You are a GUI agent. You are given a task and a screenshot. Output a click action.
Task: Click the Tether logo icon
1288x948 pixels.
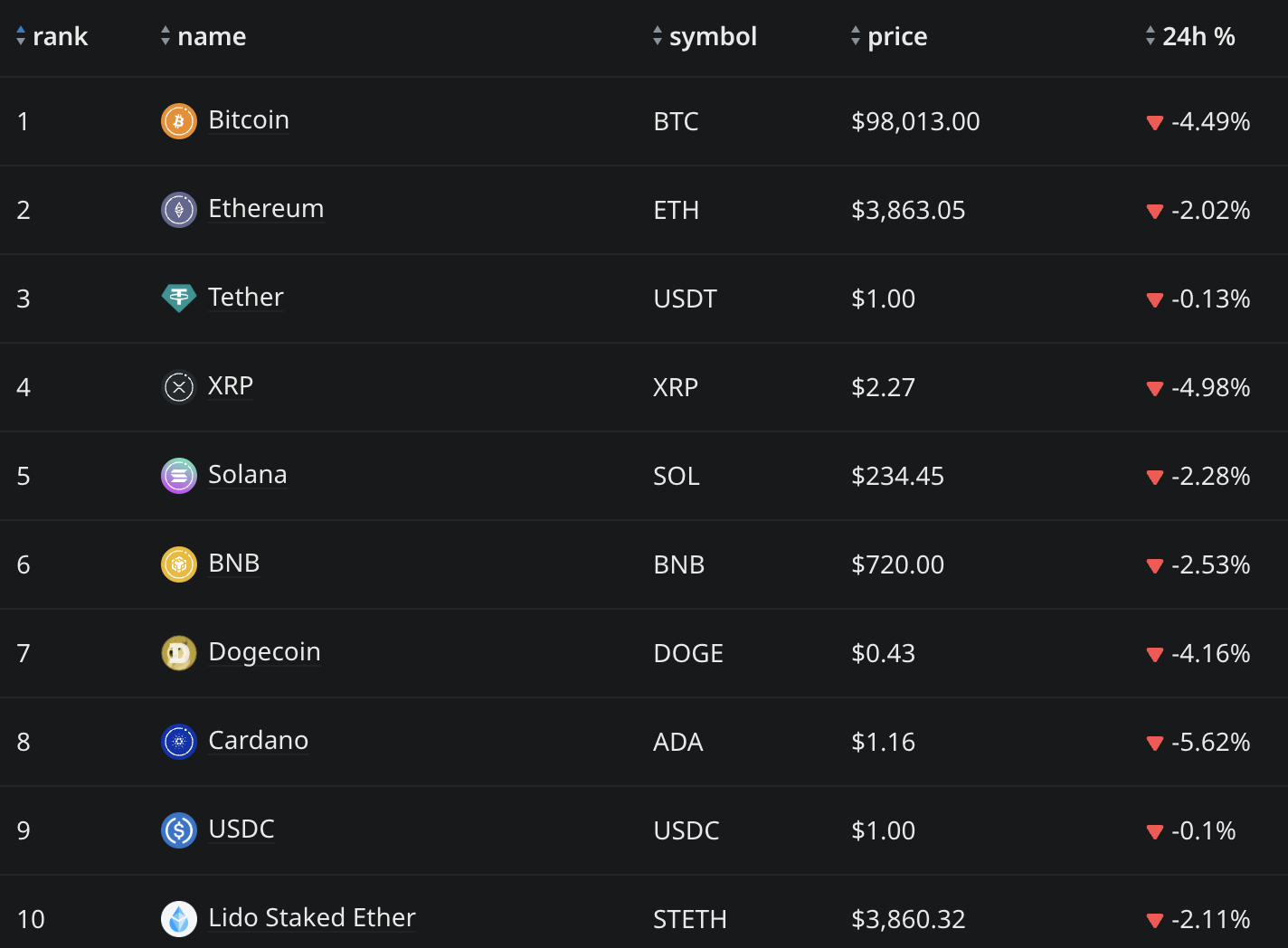point(178,298)
